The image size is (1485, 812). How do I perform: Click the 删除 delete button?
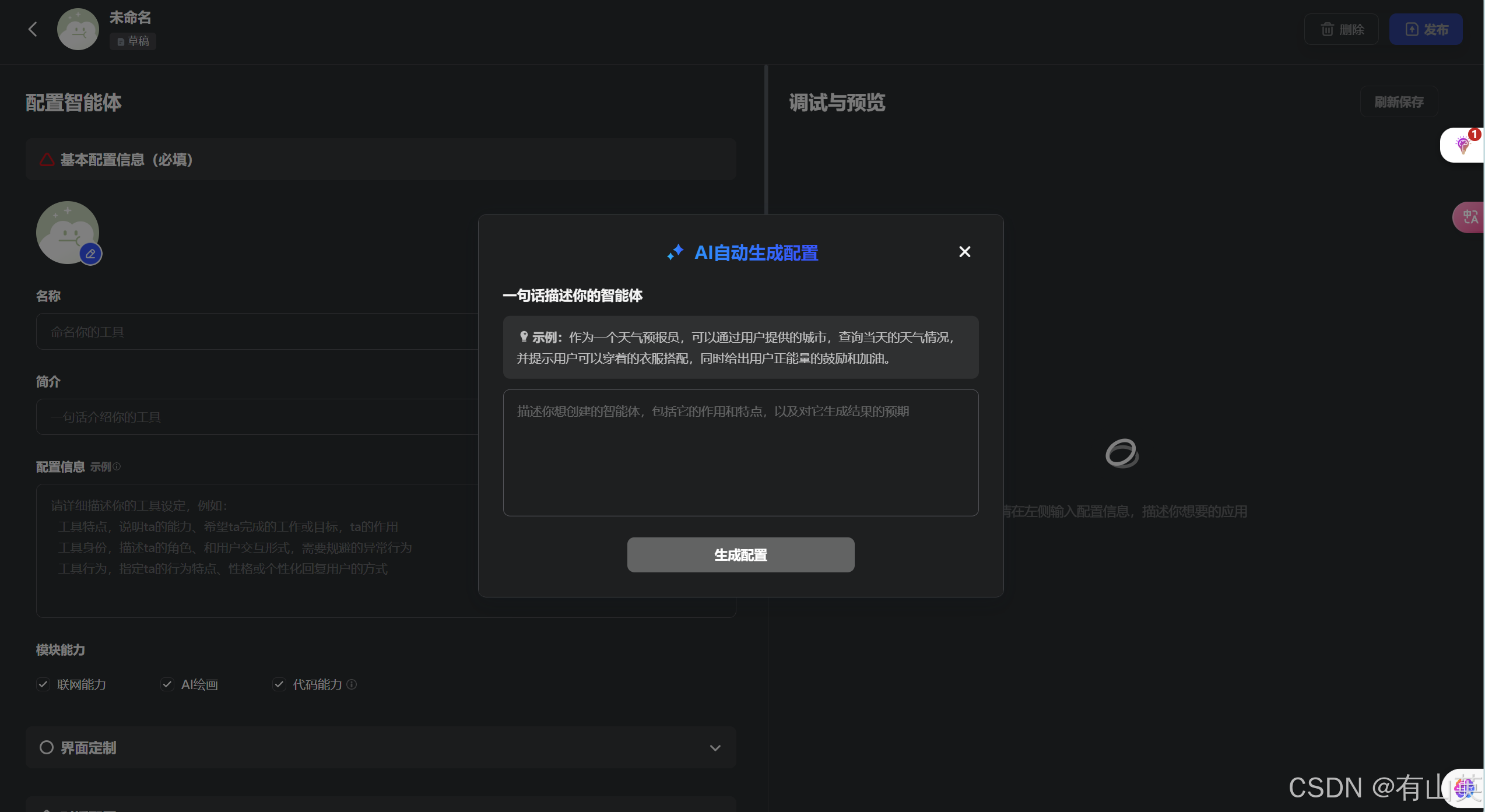pyautogui.click(x=1341, y=29)
